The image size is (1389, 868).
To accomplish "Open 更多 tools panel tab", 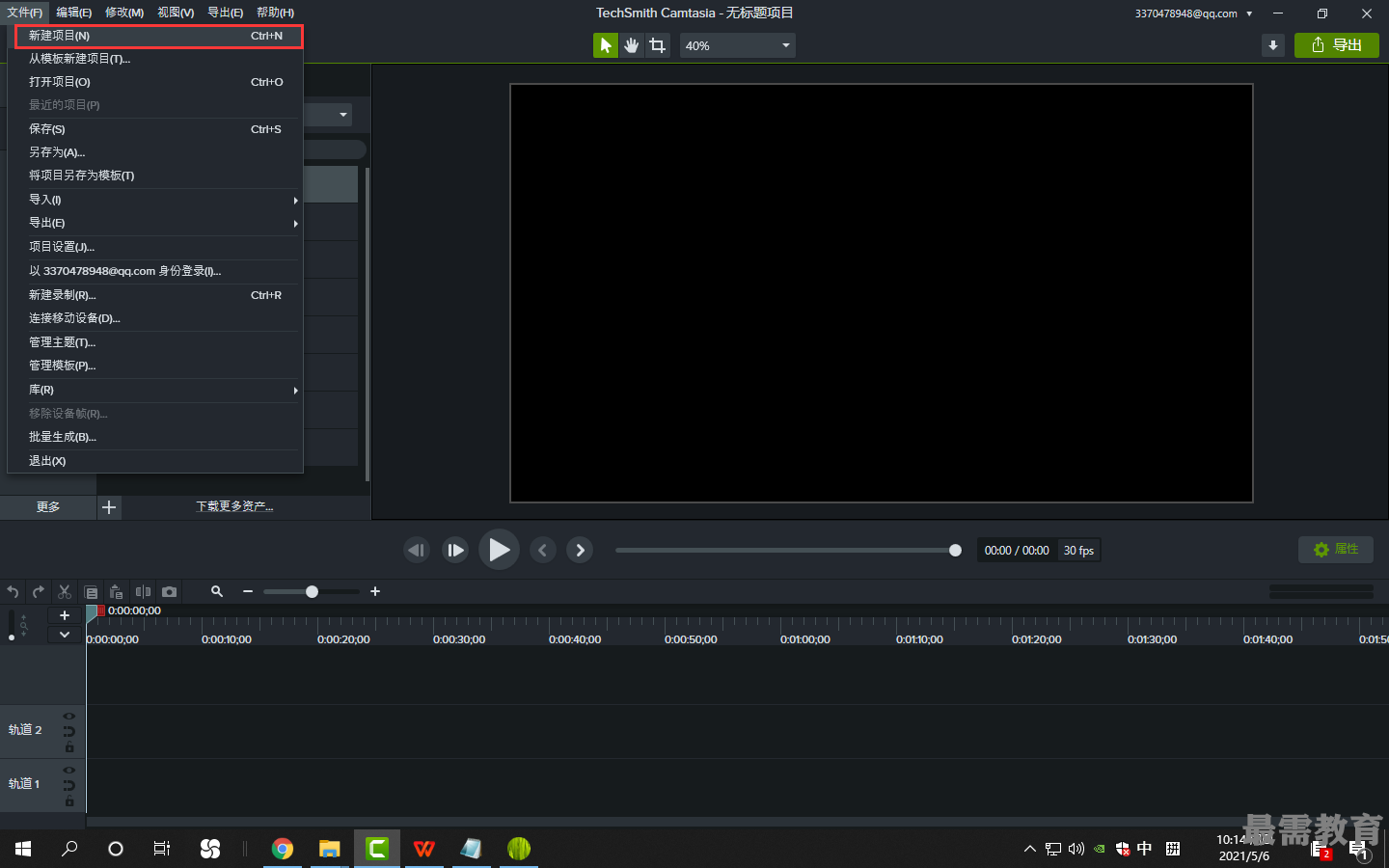I will click(x=48, y=507).
